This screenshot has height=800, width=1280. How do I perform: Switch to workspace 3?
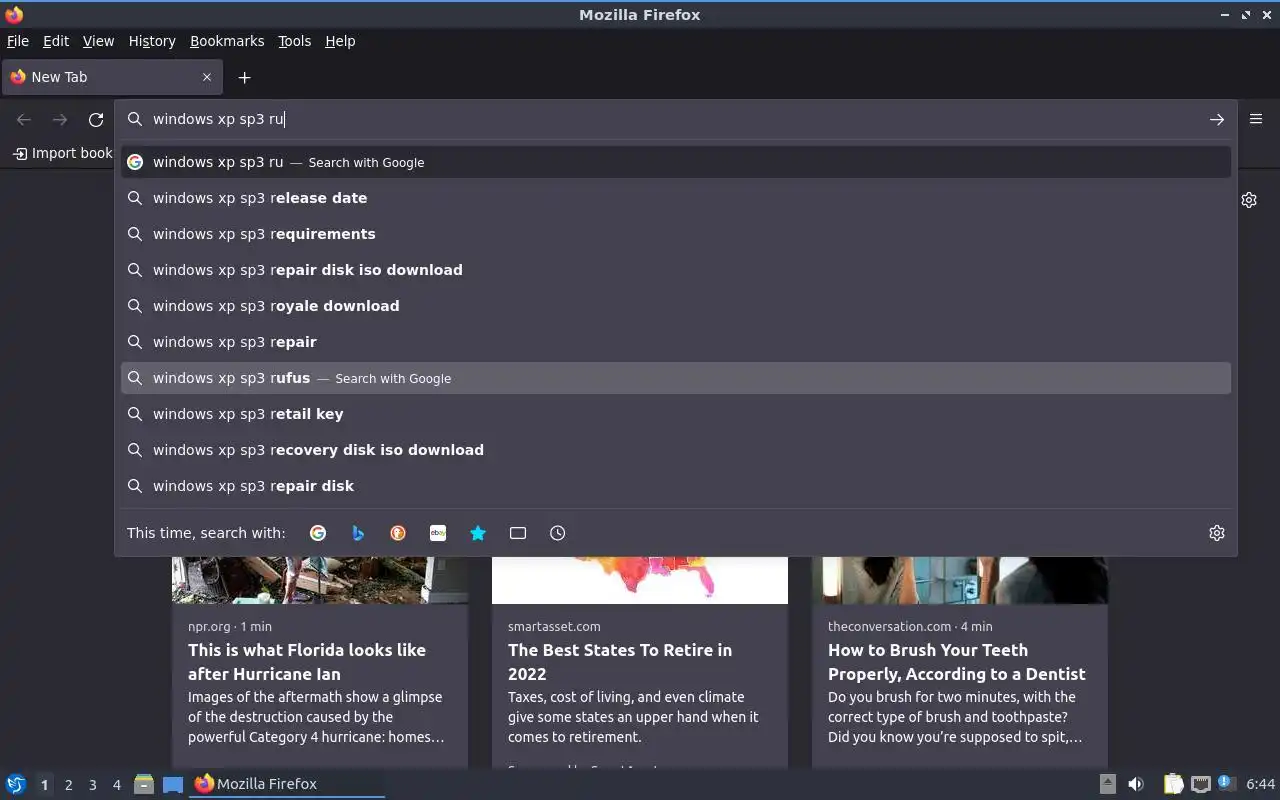coord(92,785)
